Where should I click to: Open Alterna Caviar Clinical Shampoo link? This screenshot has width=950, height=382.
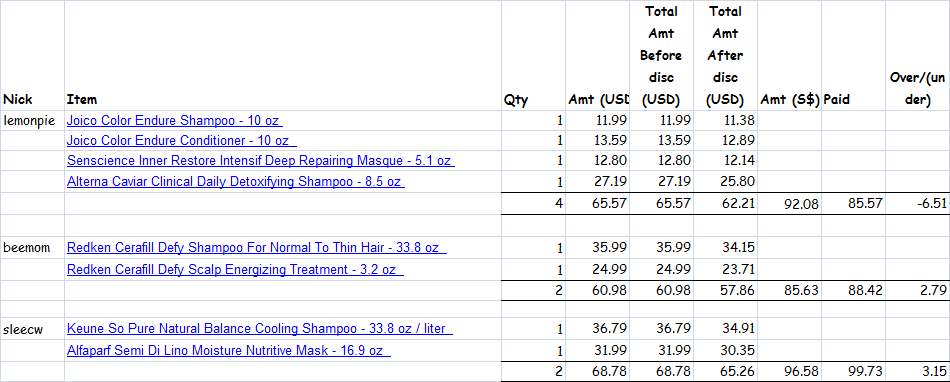[x=236, y=181]
